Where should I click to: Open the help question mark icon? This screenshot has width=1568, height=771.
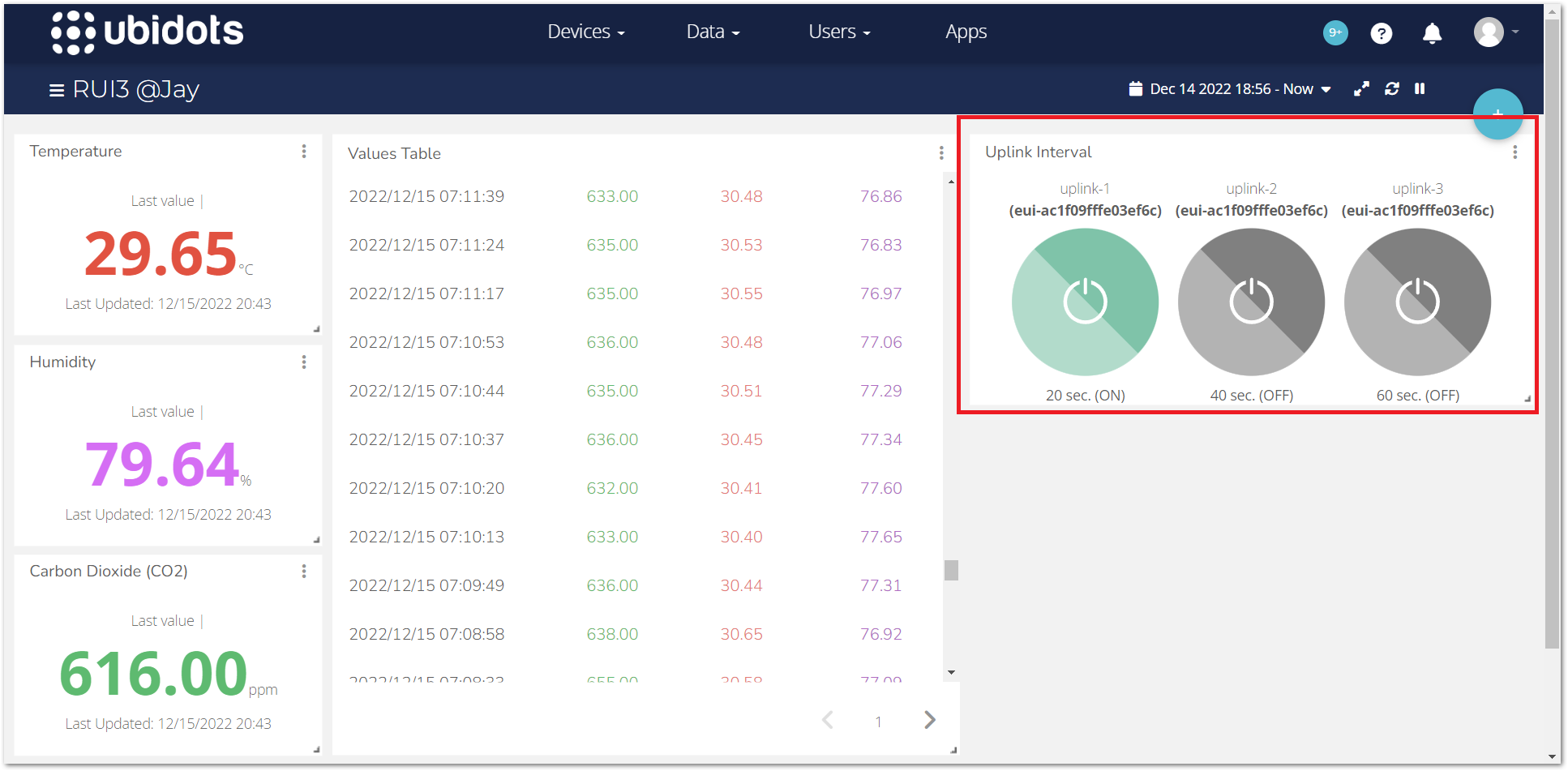(1381, 33)
